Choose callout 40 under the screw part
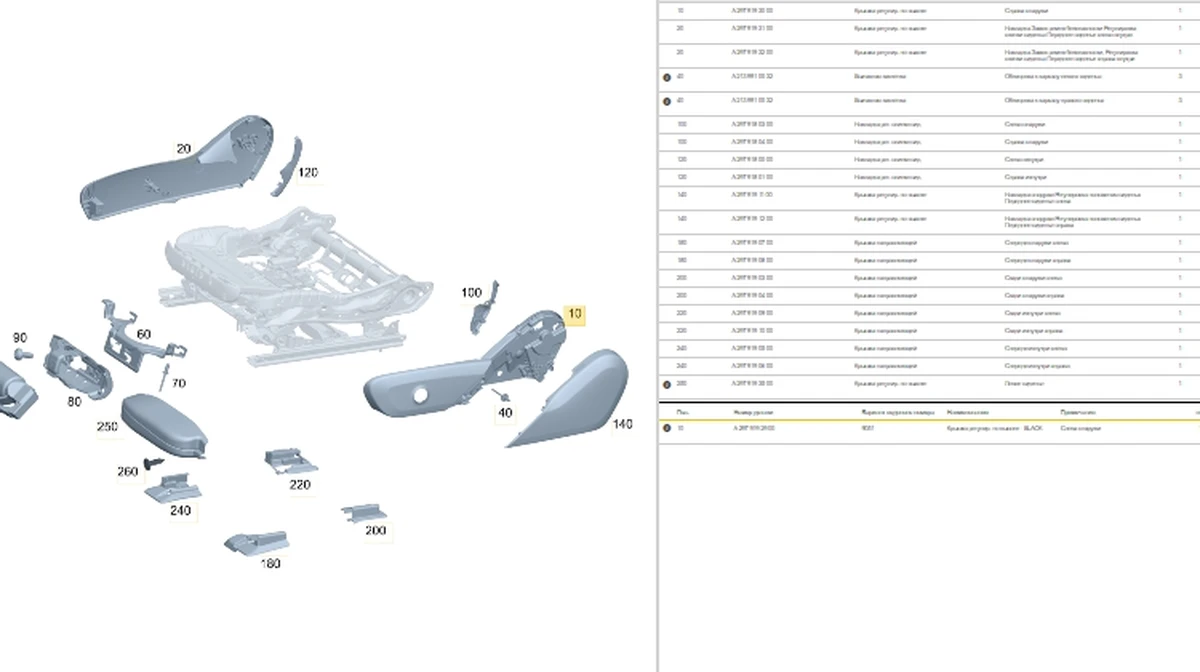Viewport: 1200px width, 672px height. 505,413
